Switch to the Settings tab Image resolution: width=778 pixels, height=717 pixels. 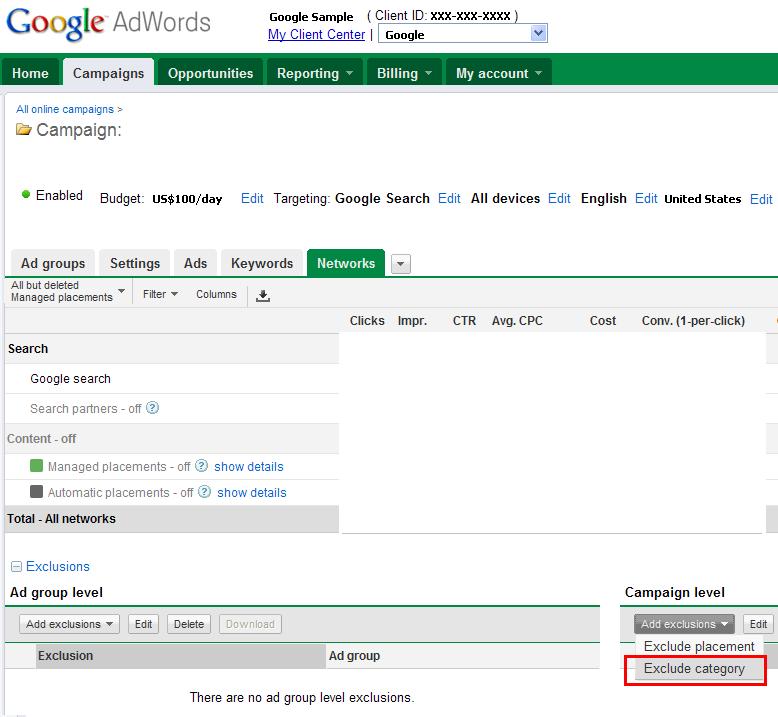[135, 263]
